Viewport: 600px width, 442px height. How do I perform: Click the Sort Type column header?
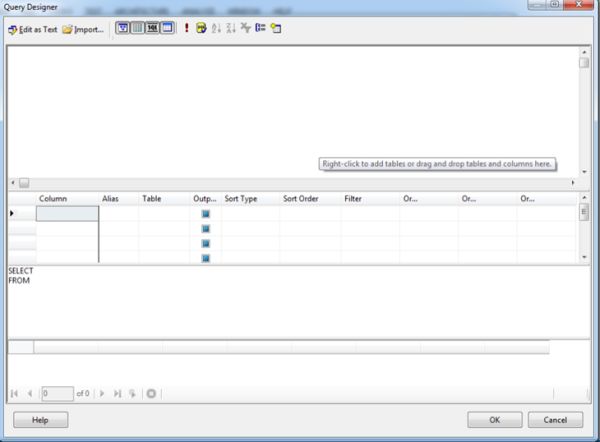click(251, 199)
